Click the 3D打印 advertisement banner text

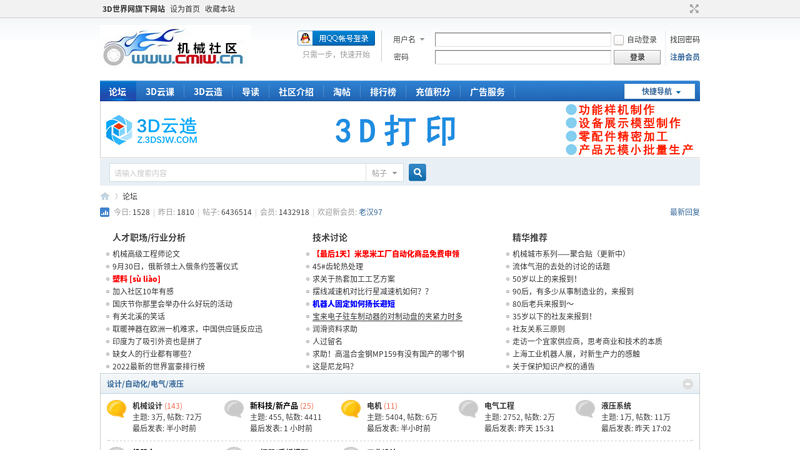[x=395, y=131]
